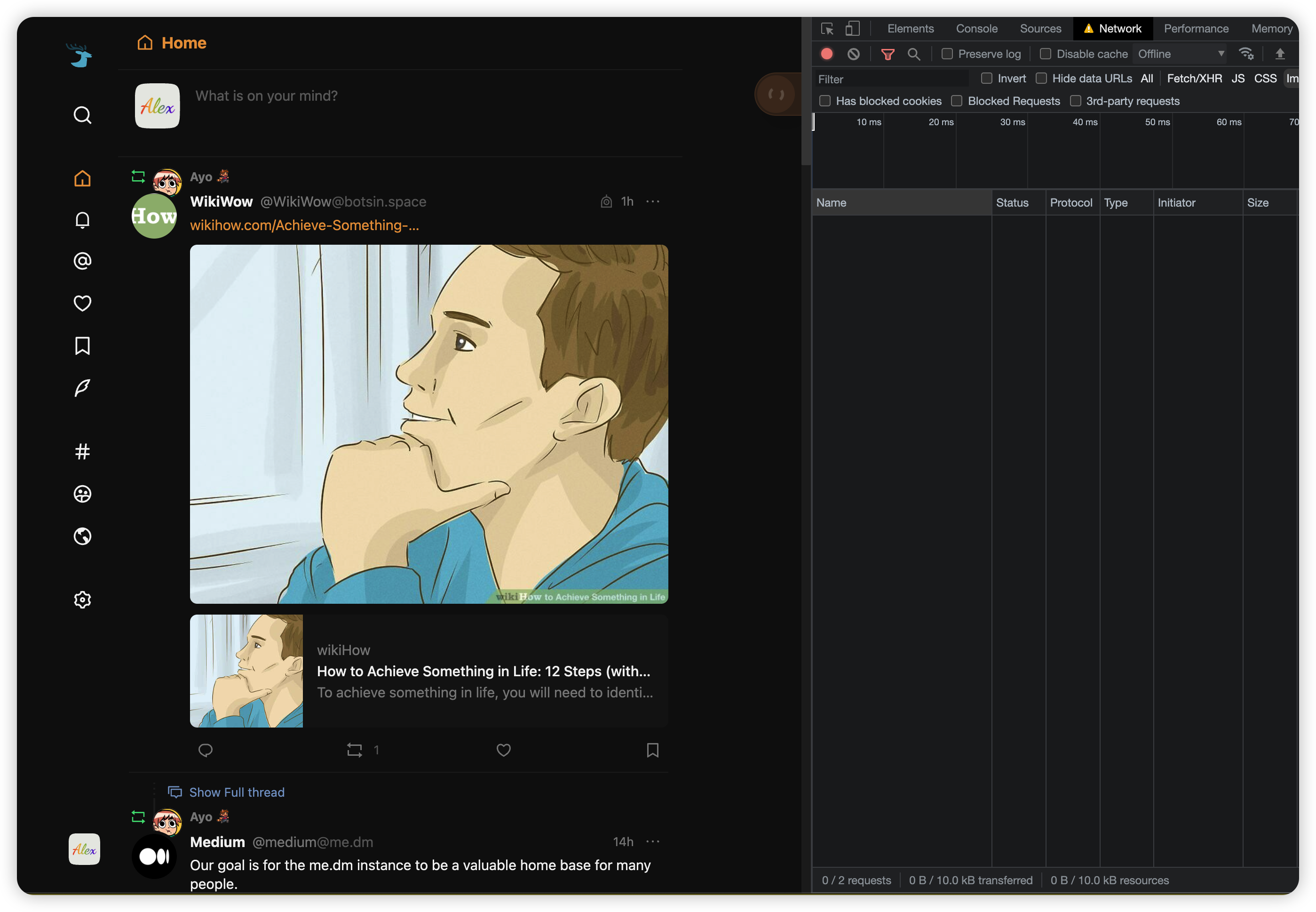1316x912 pixels.
Task: Open Search from the left sidebar
Action: pos(82,115)
